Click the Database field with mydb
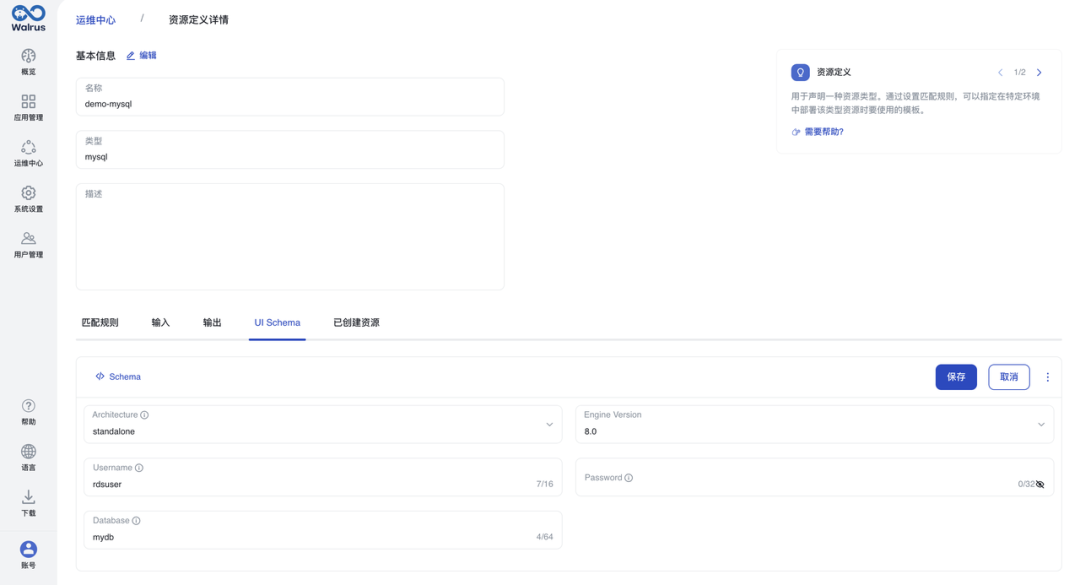 (323, 531)
